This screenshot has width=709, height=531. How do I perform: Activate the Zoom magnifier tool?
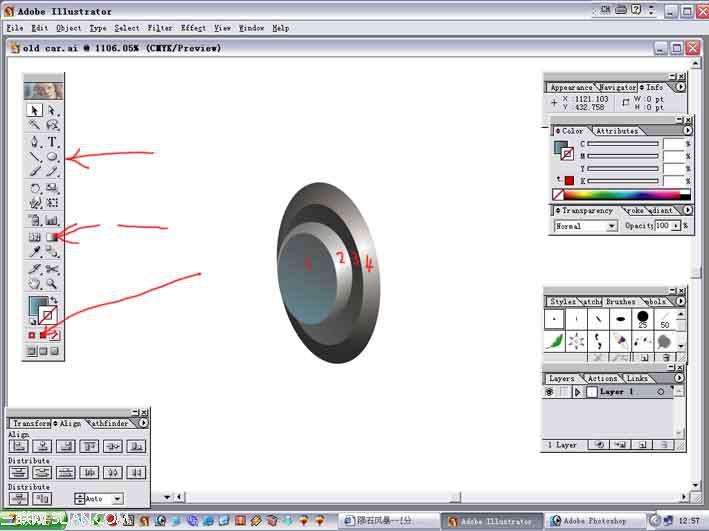click(52, 284)
